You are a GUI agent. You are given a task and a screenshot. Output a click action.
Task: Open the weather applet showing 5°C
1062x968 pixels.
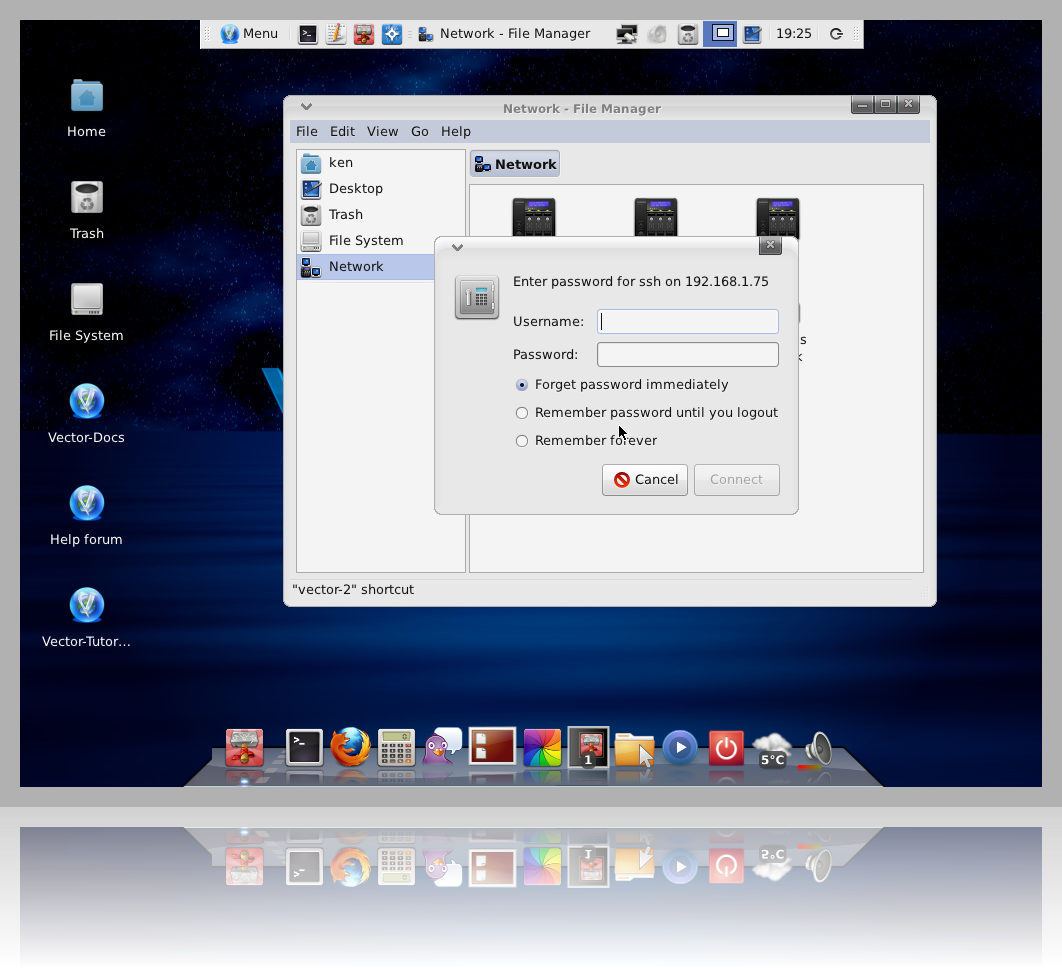point(772,750)
